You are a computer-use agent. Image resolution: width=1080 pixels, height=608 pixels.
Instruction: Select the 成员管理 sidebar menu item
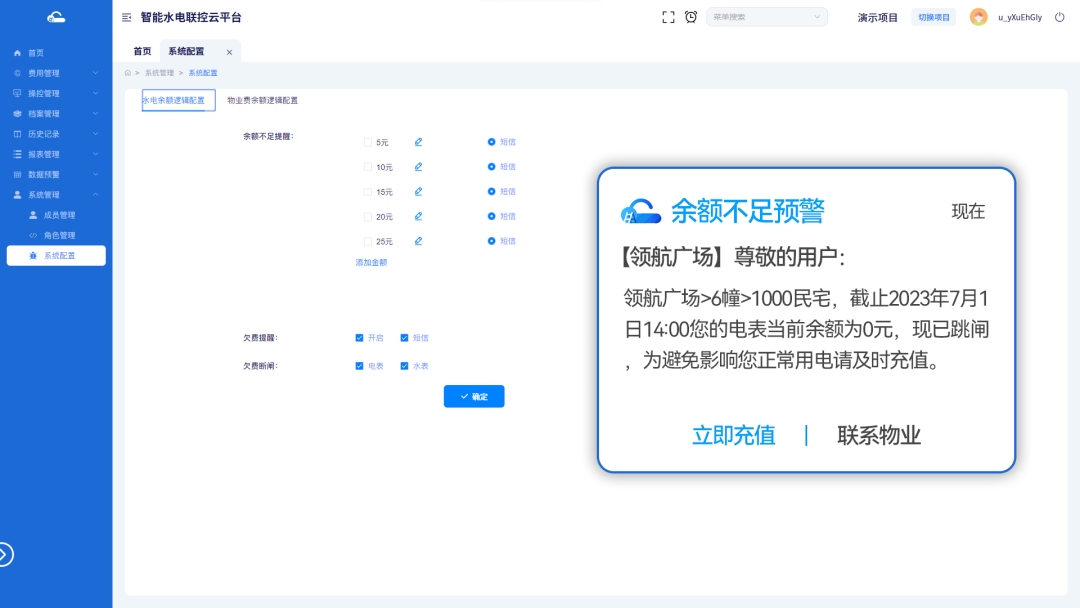click(60, 214)
